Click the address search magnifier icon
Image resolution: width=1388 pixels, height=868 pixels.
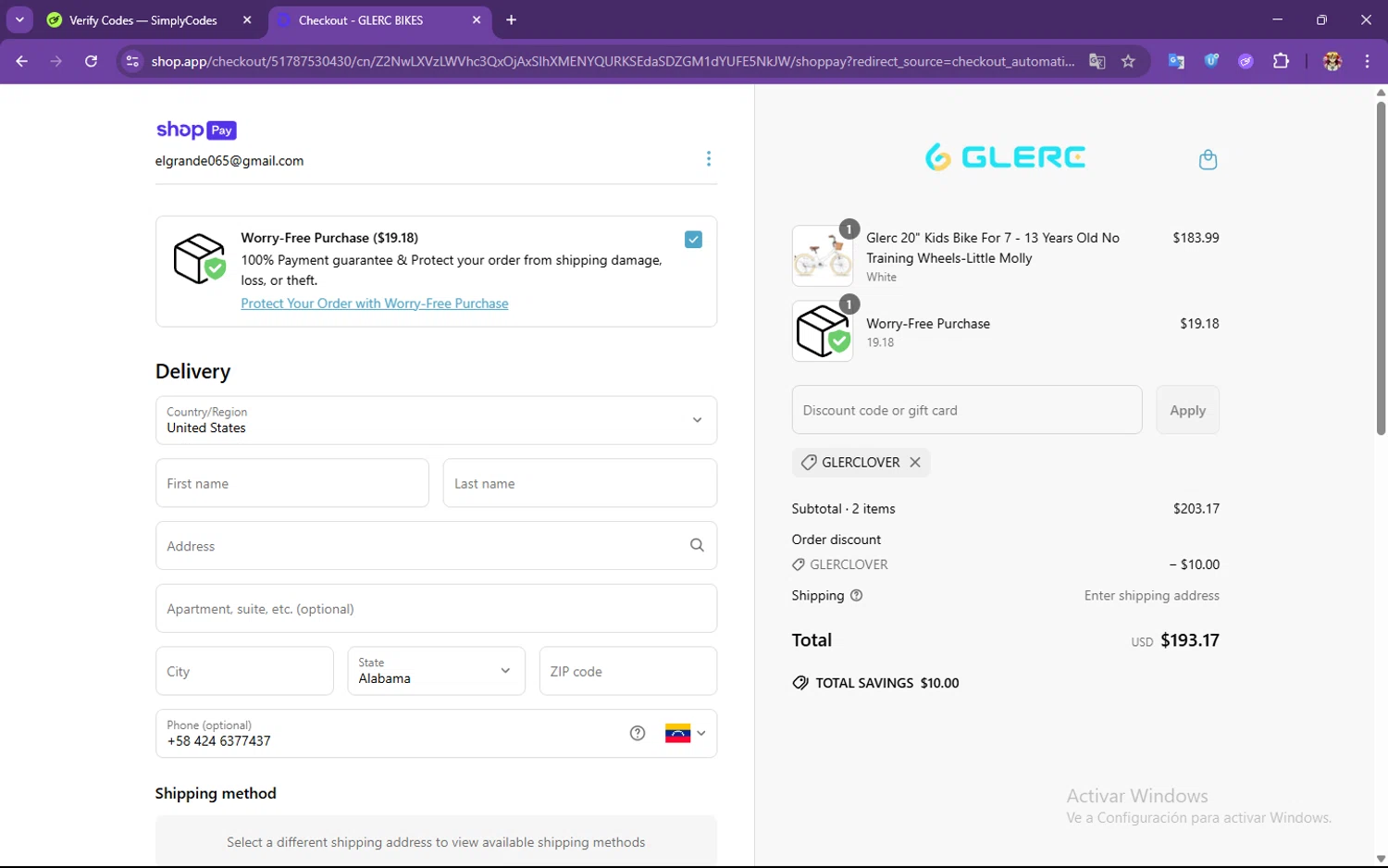point(697,546)
